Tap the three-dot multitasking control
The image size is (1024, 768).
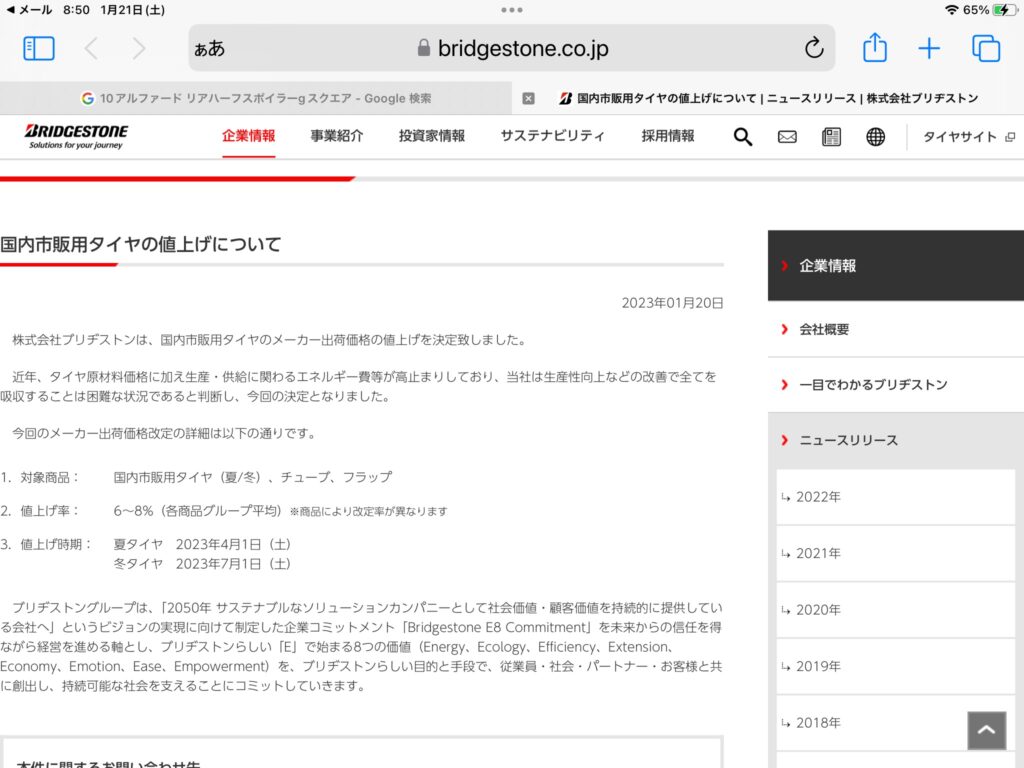512,10
